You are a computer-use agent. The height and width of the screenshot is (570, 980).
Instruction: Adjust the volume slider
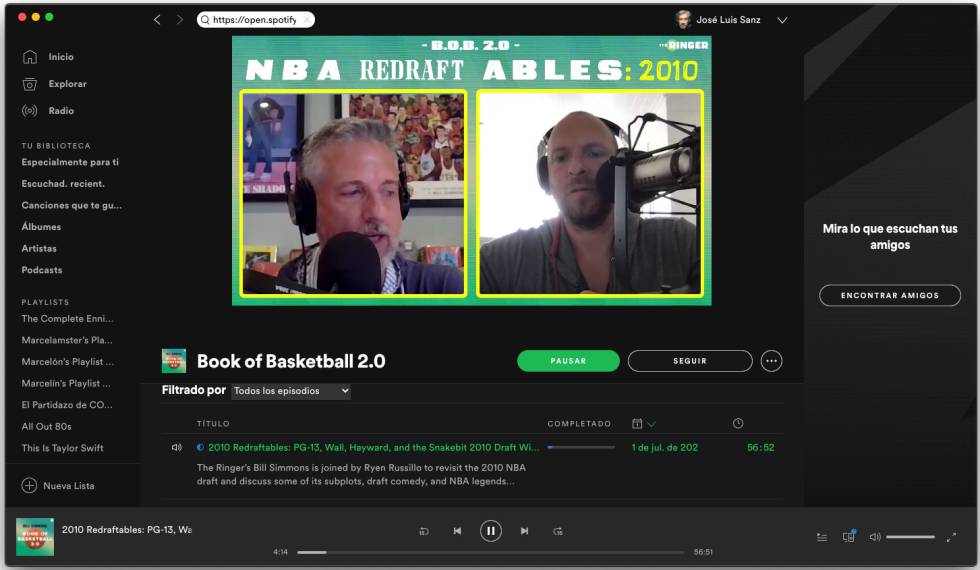pyautogui.click(x=911, y=537)
